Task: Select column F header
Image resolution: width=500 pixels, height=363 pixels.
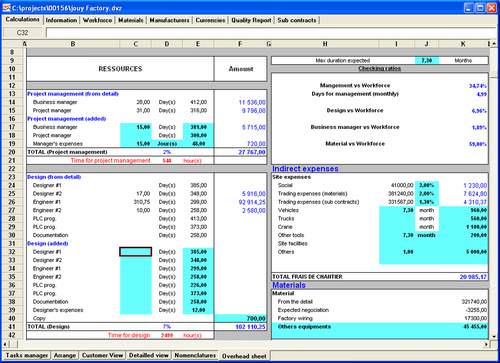Action: 240,44
